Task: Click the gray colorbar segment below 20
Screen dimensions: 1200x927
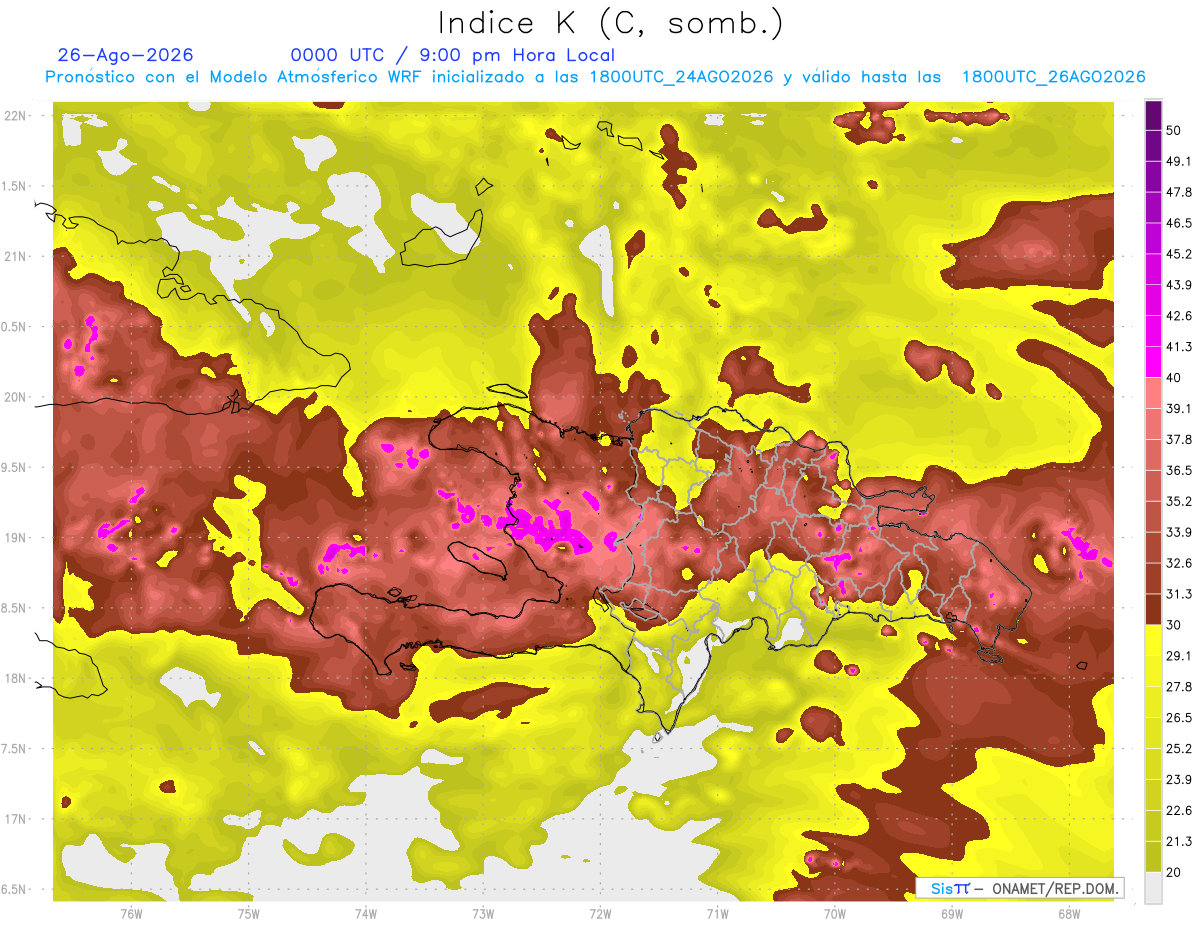Action: (x=1153, y=888)
